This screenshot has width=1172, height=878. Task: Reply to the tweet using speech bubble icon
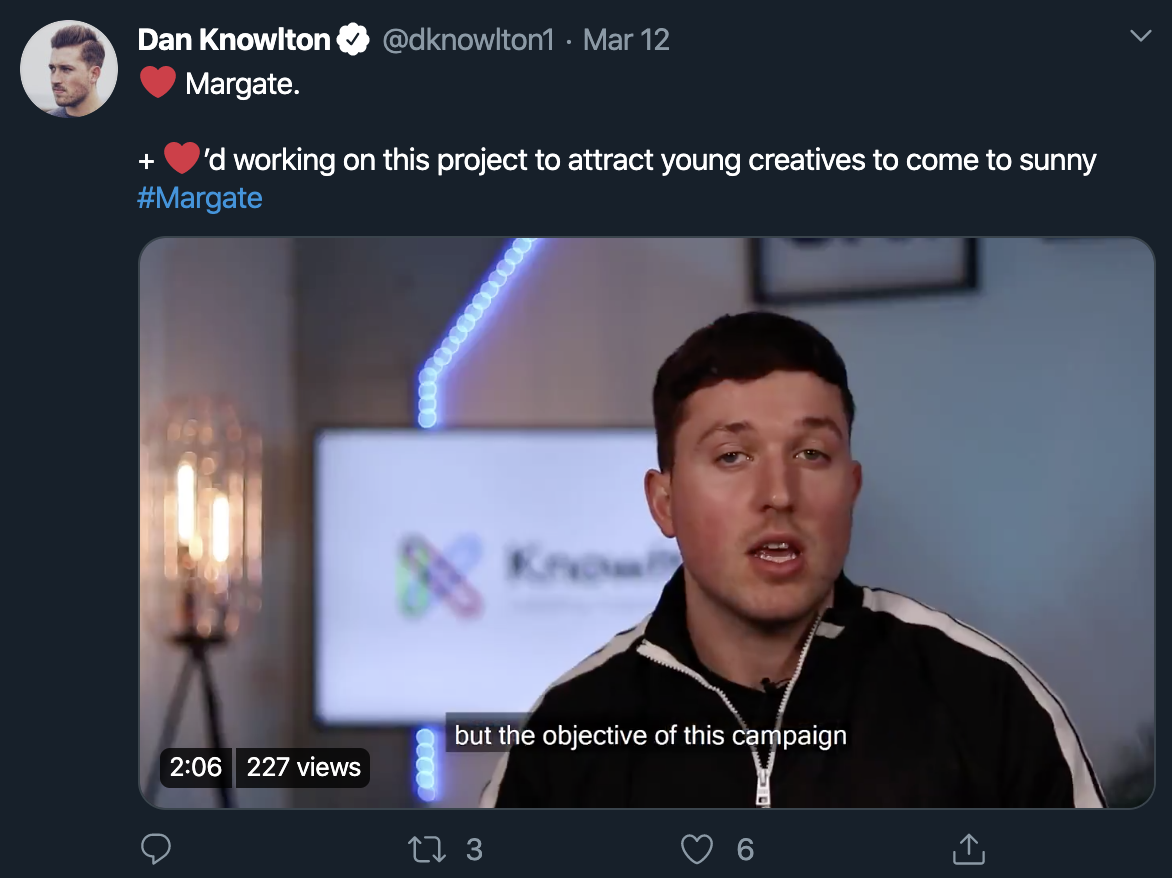coord(155,849)
